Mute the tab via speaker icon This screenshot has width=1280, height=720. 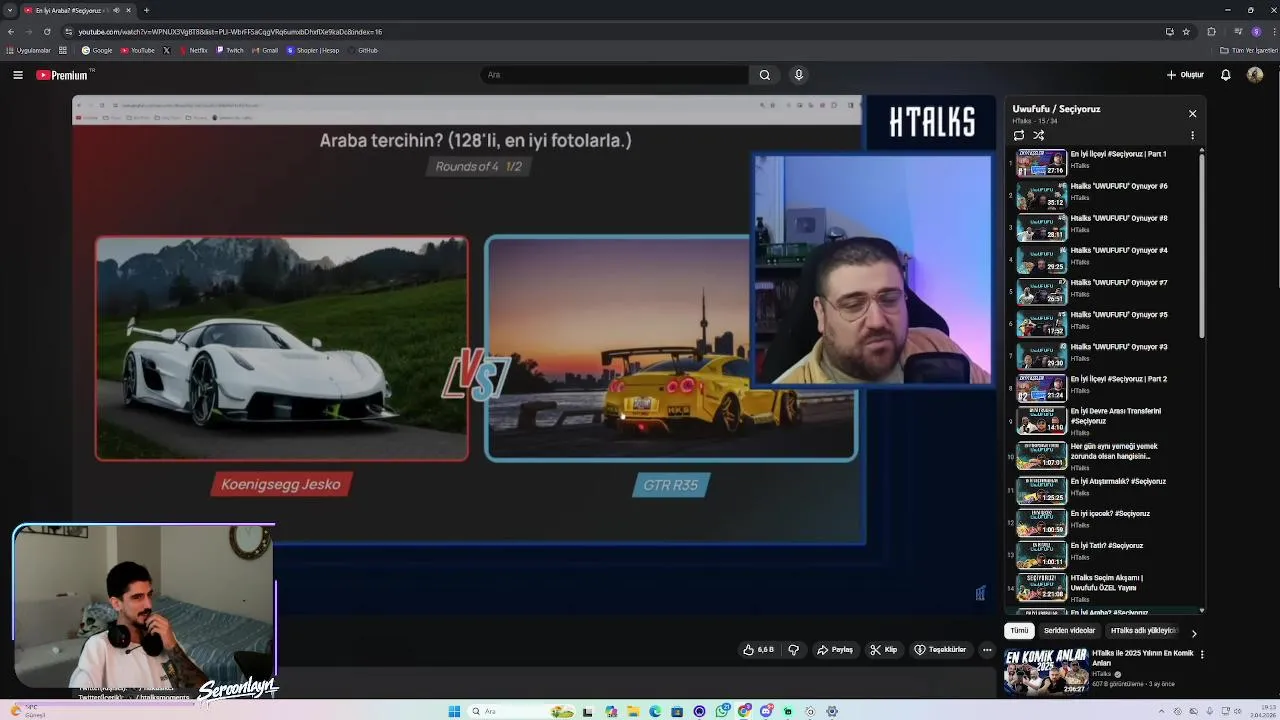[116, 10]
